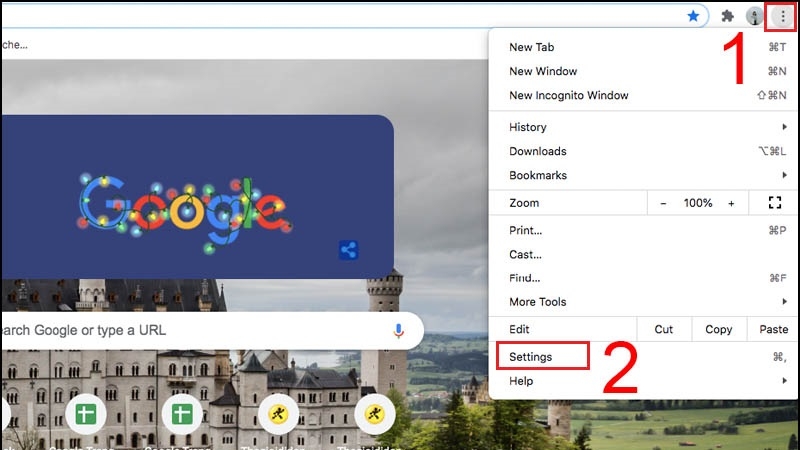Decrease zoom with the minus button

pyautogui.click(x=663, y=203)
